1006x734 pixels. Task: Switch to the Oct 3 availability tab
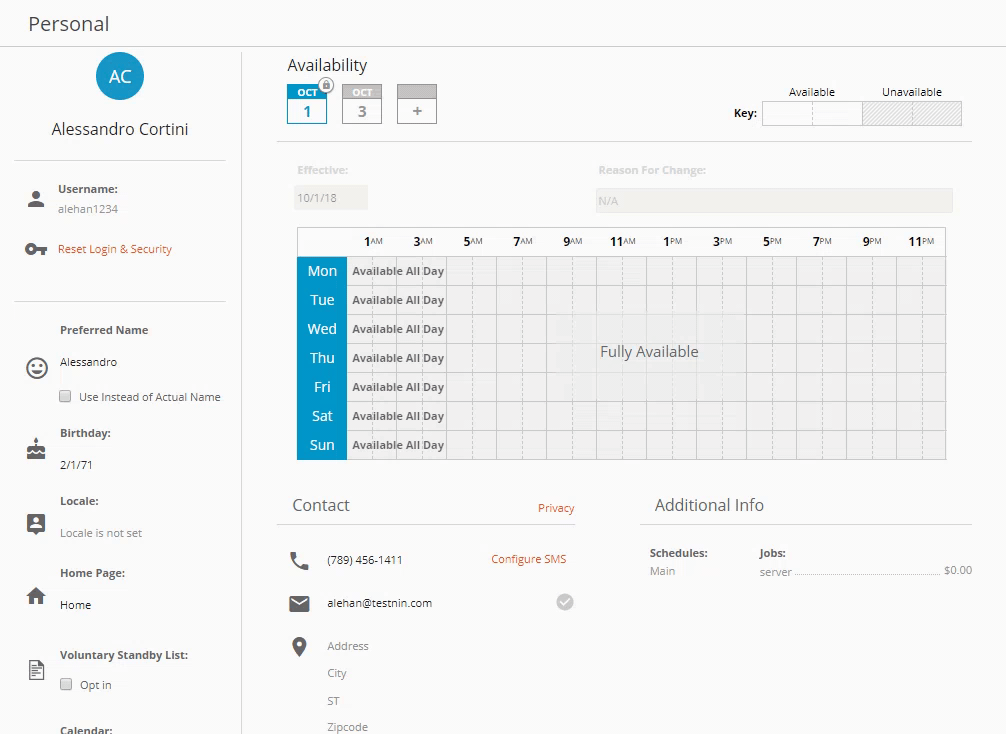pyautogui.click(x=362, y=104)
